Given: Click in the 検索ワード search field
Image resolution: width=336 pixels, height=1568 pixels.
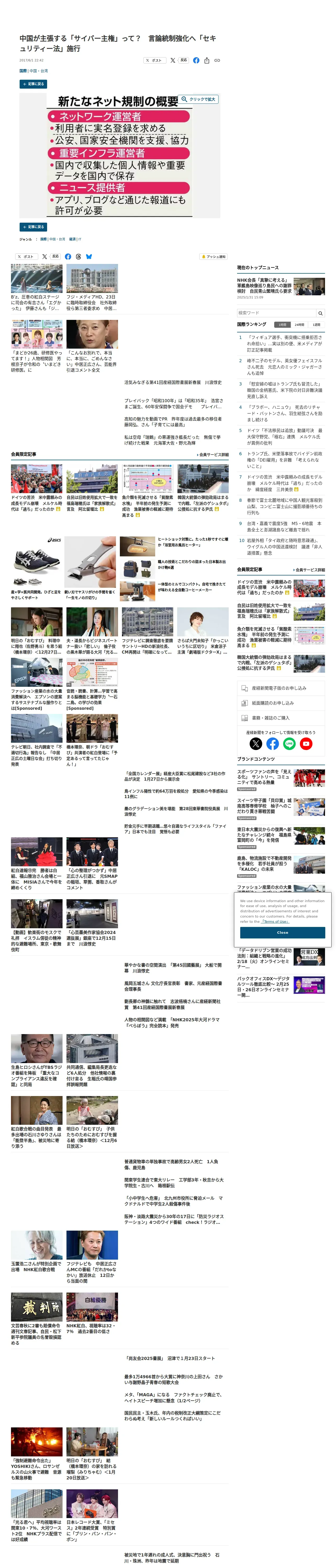Looking at the screenshot, I should [276, 313].
